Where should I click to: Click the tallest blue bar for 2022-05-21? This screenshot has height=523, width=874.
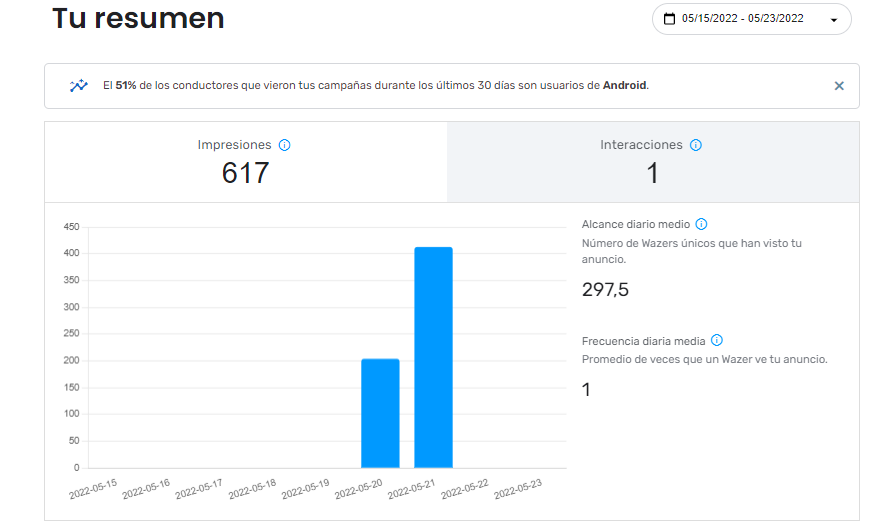tap(433, 357)
